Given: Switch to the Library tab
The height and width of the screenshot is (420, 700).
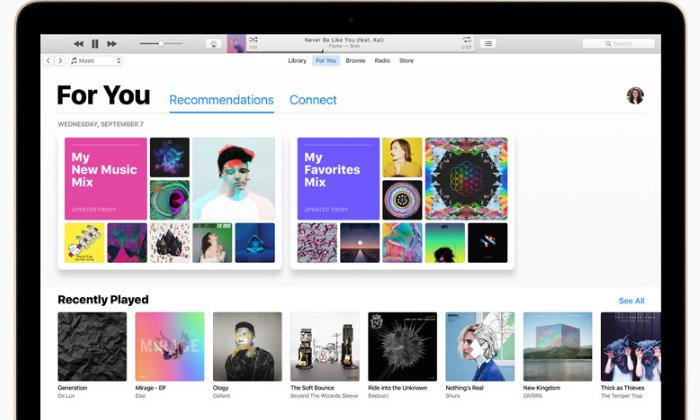Looking at the screenshot, I should pos(297,61).
